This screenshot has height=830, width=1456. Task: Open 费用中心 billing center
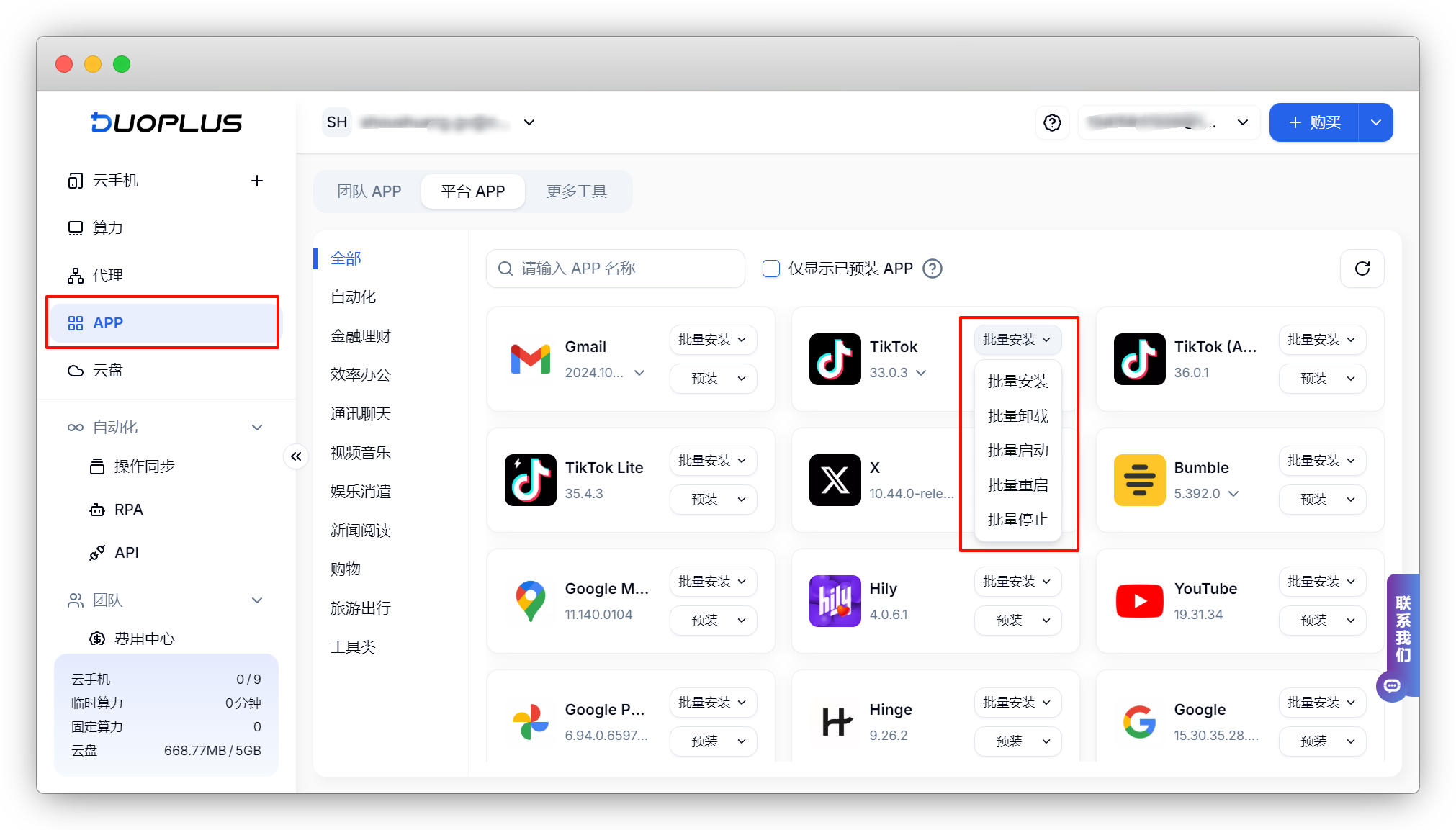(x=144, y=639)
